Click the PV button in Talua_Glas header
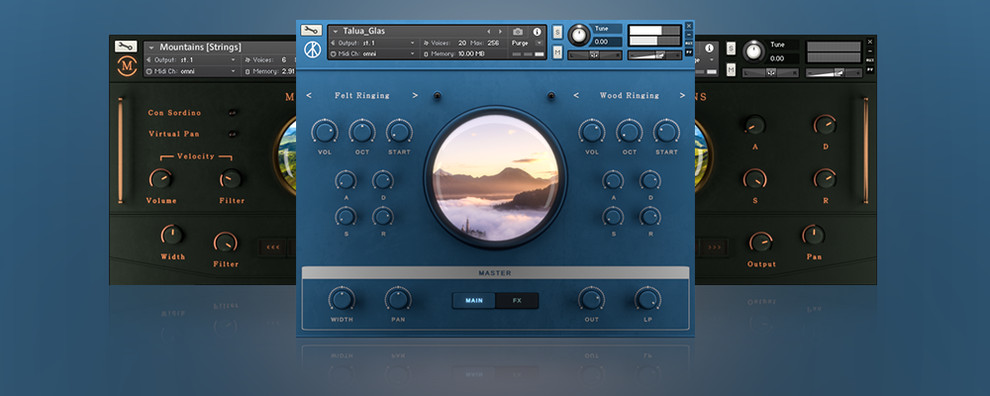Image resolution: width=990 pixels, height=396 pixels. [689, 52]
